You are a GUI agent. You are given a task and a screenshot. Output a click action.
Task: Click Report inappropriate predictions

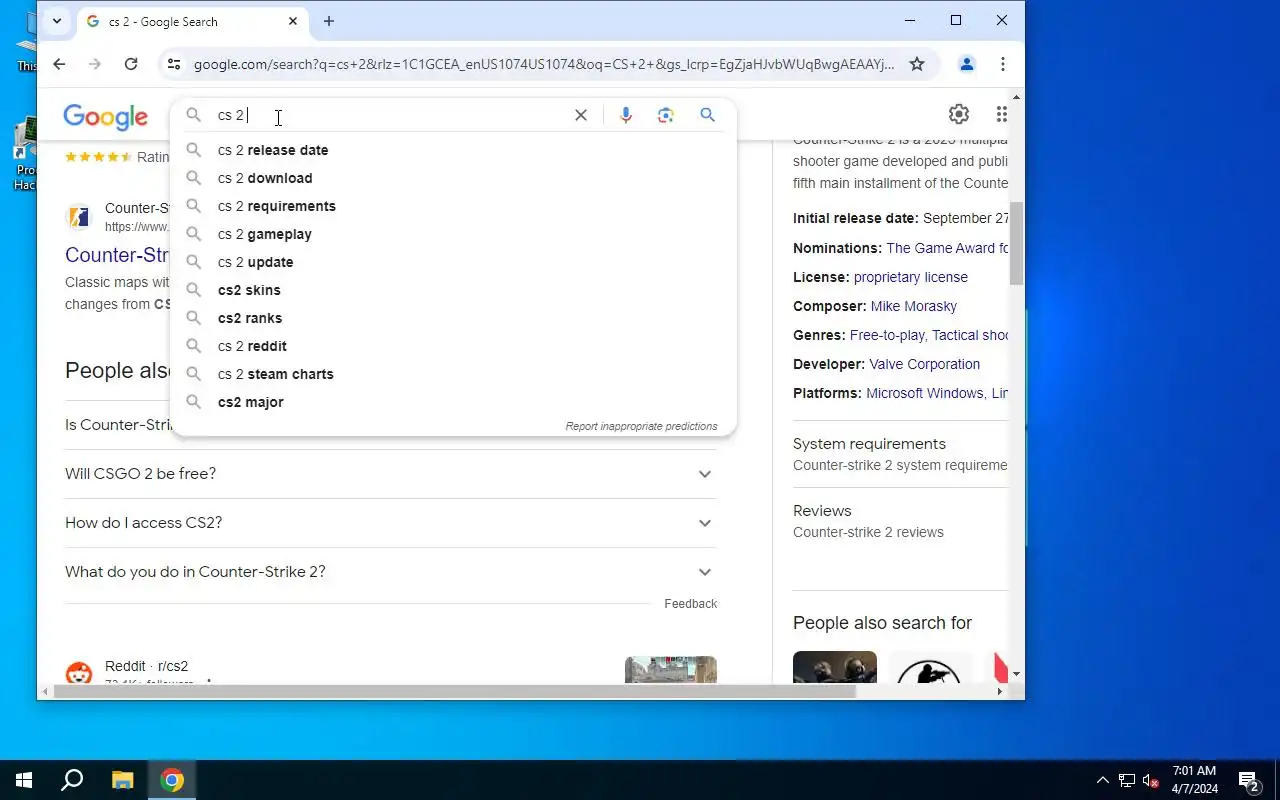pyautogui.click(x=641, y=426)
